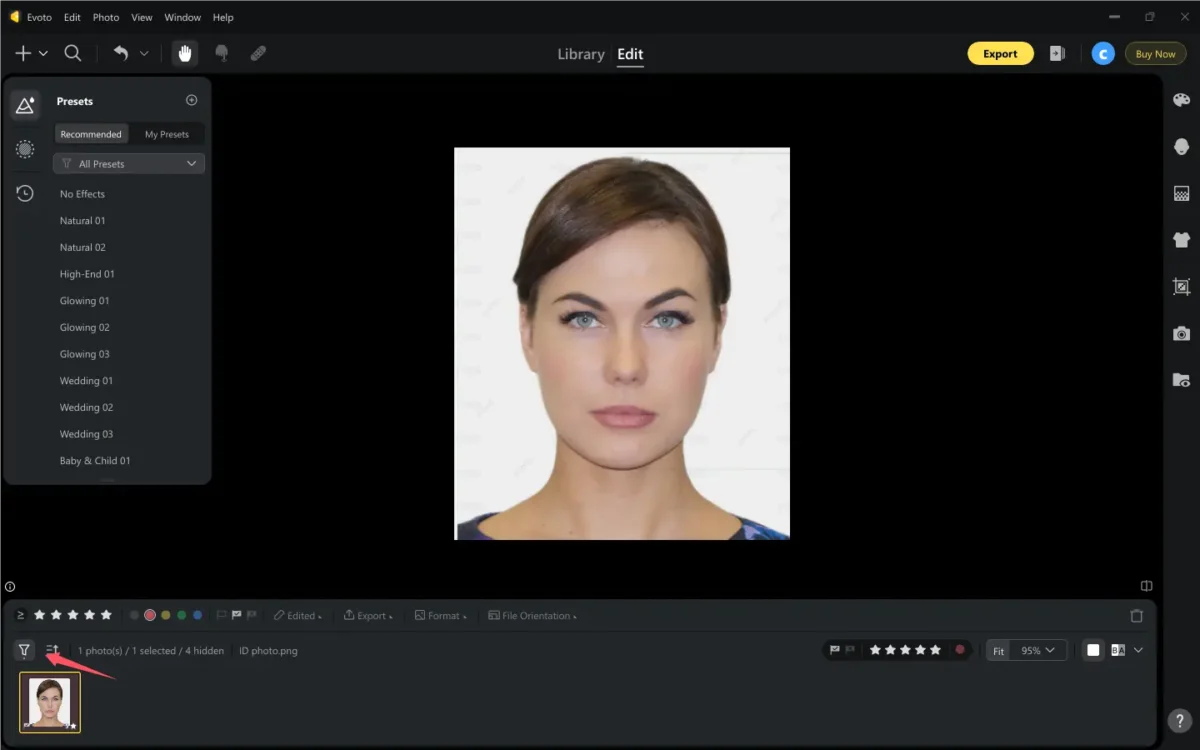Toggle the funnel filter button

tap(24, 650)
